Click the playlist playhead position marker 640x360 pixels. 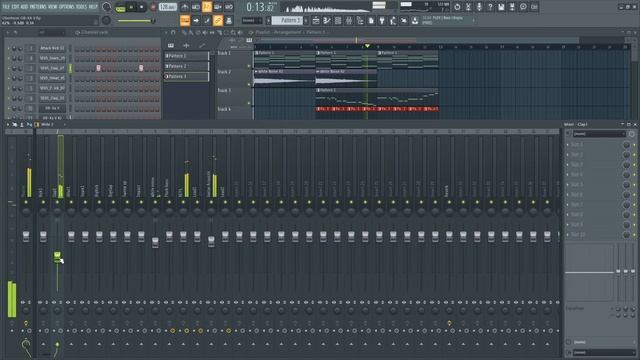click(x=367, y=46)
